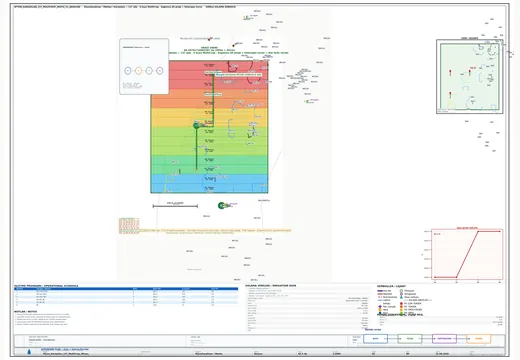Click the purple diamond symbol in the legend
This screenshot has width=520, height=360.
(x=380, y=306)
